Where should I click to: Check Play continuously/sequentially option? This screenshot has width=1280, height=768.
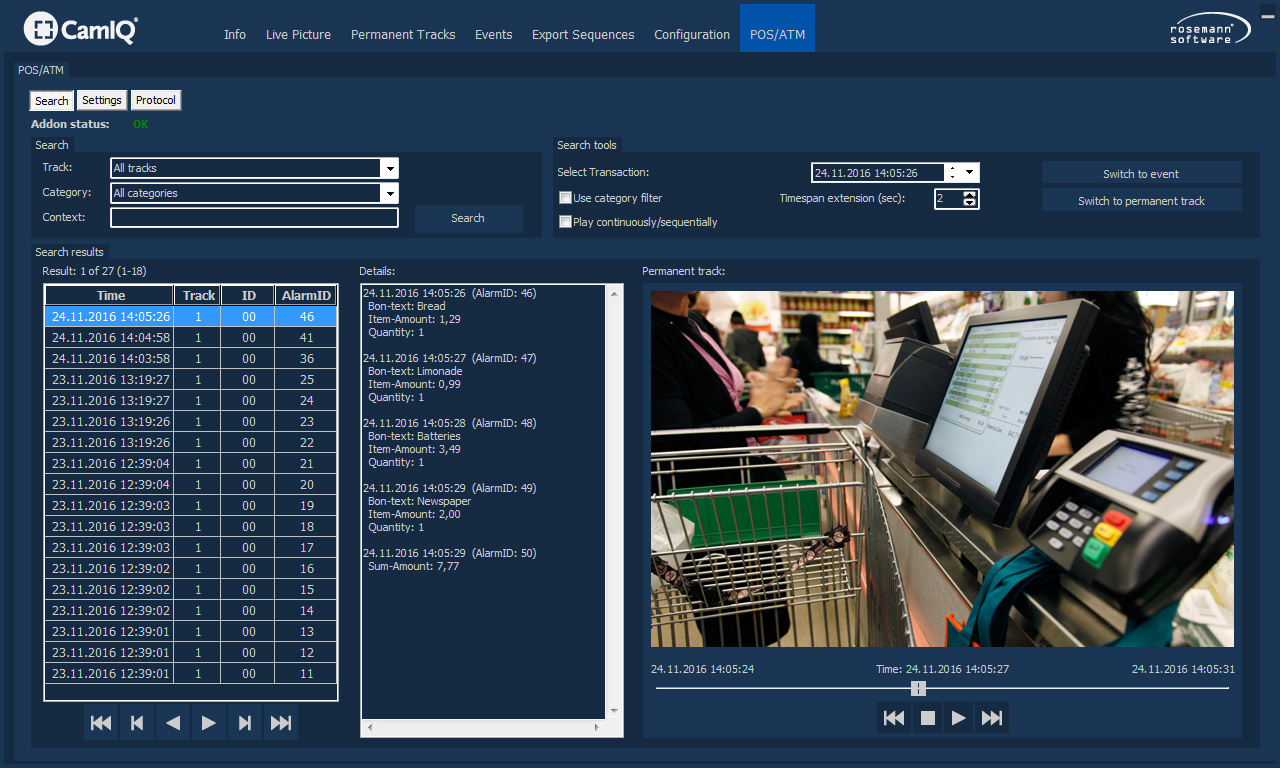566,222
